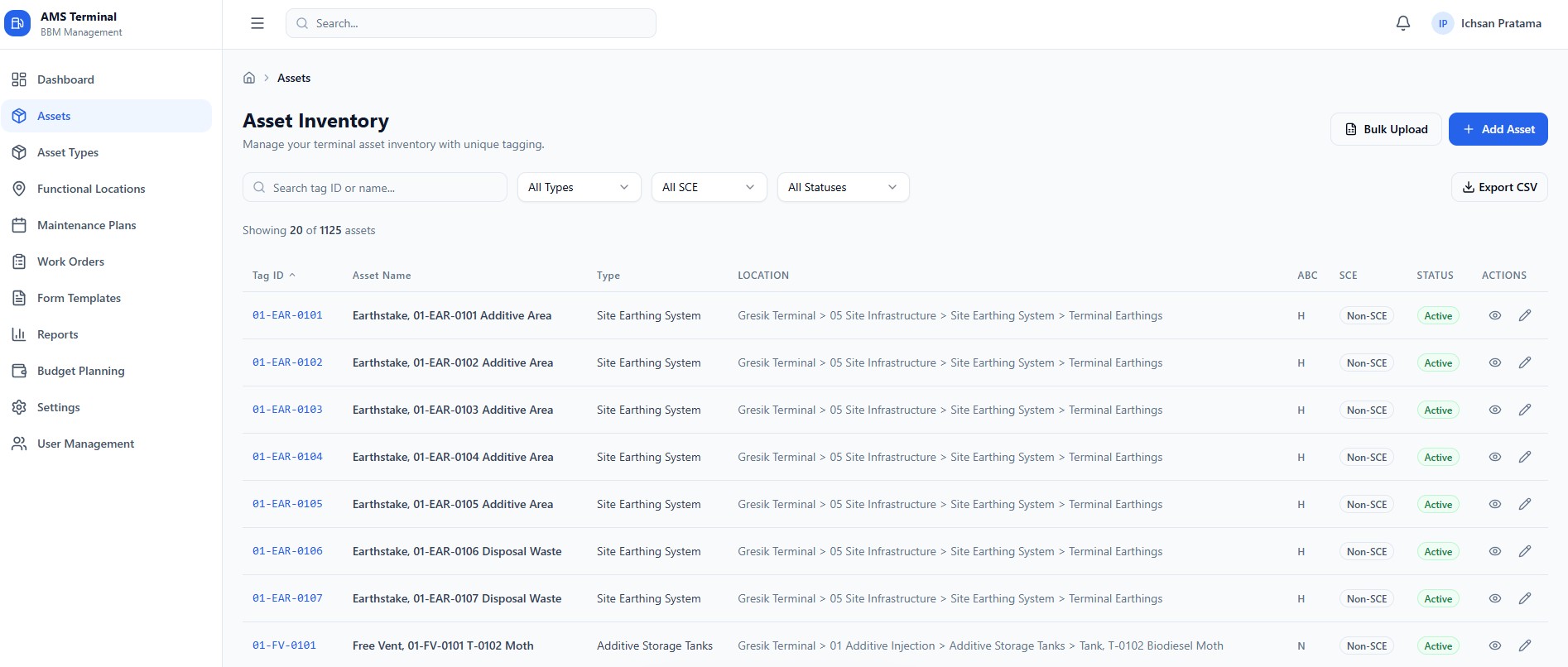View asset 01-EAR-0105 via eye icon
Image resolution: width=1568 pixels, height=667 pixels.
coord(1494,504)
